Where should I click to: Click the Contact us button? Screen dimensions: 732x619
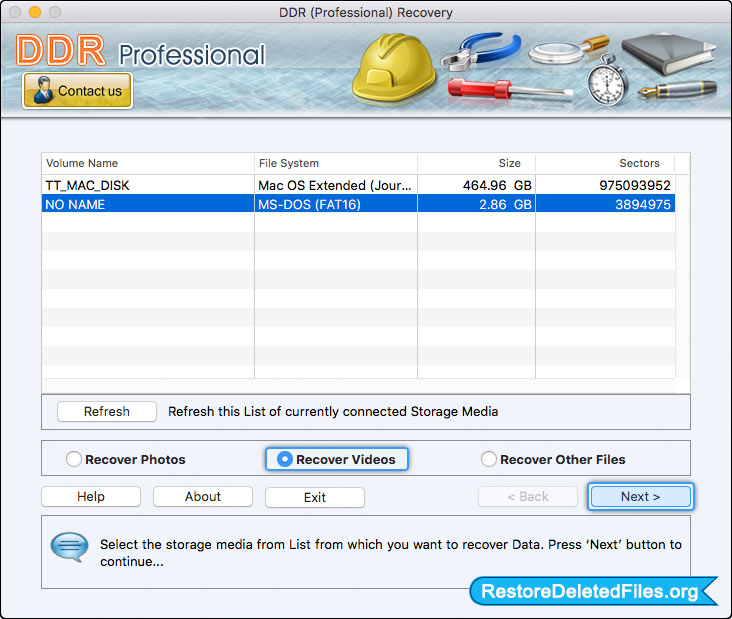[77, 91]
